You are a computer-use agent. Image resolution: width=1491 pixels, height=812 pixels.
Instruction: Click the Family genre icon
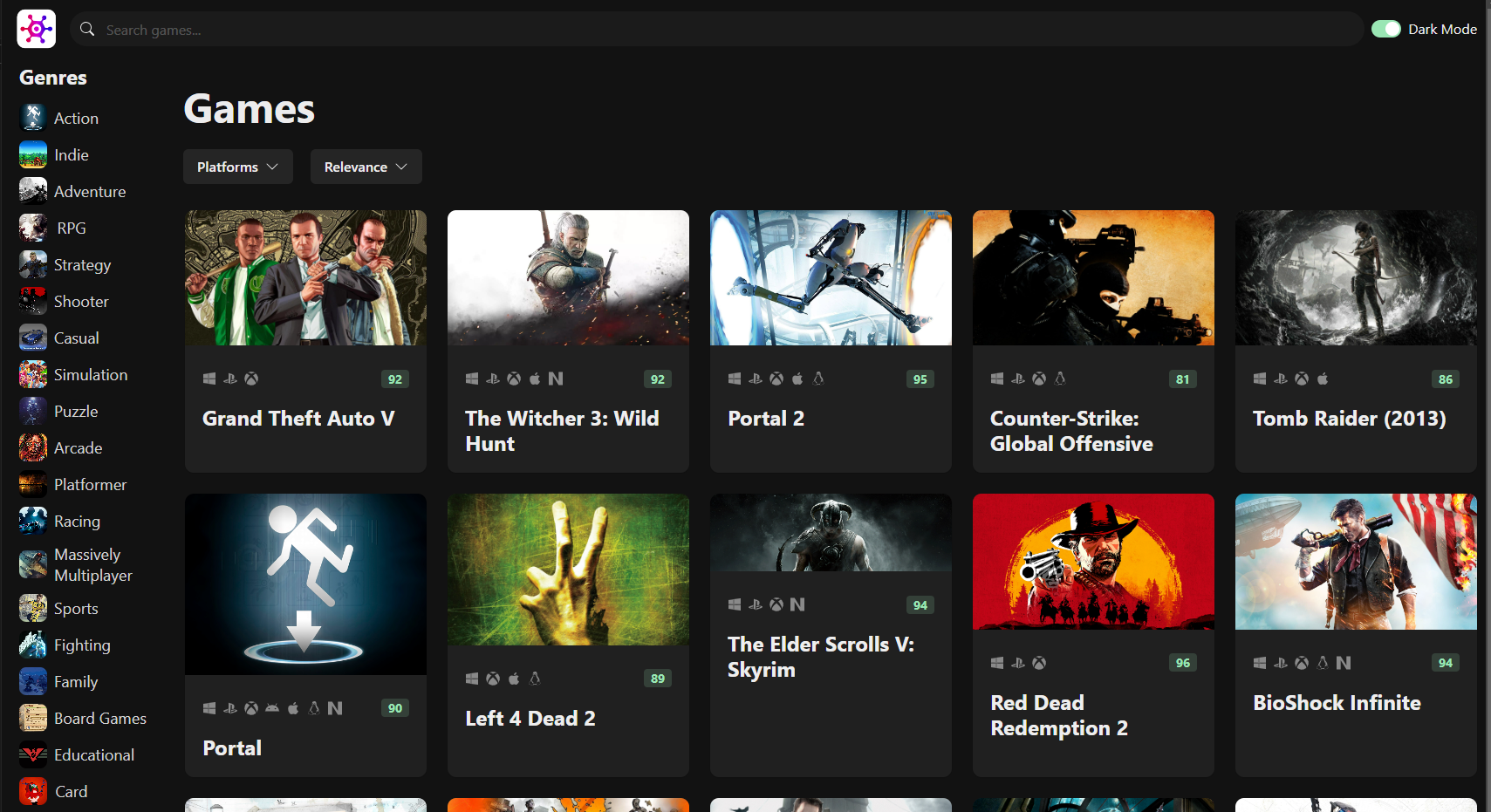(33, 681)
